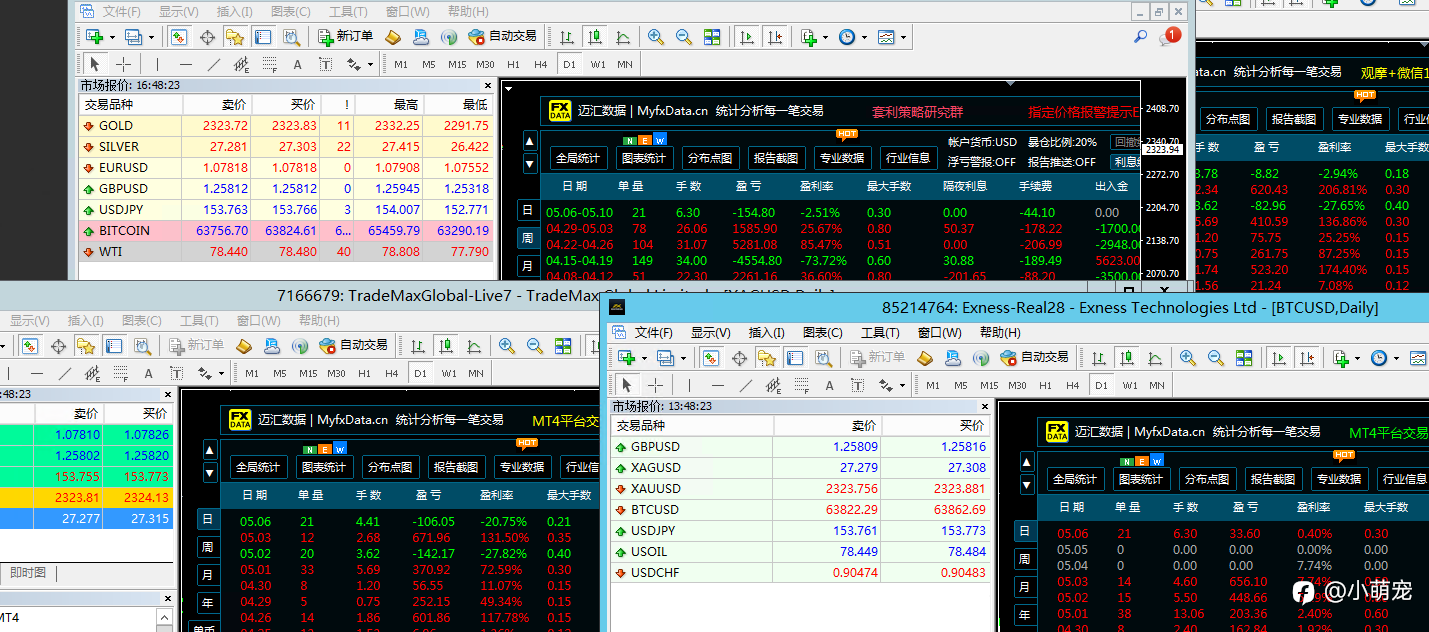Viewport: 1429px width, 632px height.
Task: Open MetaEditor book icon in top window
Action: pos(393,37)
